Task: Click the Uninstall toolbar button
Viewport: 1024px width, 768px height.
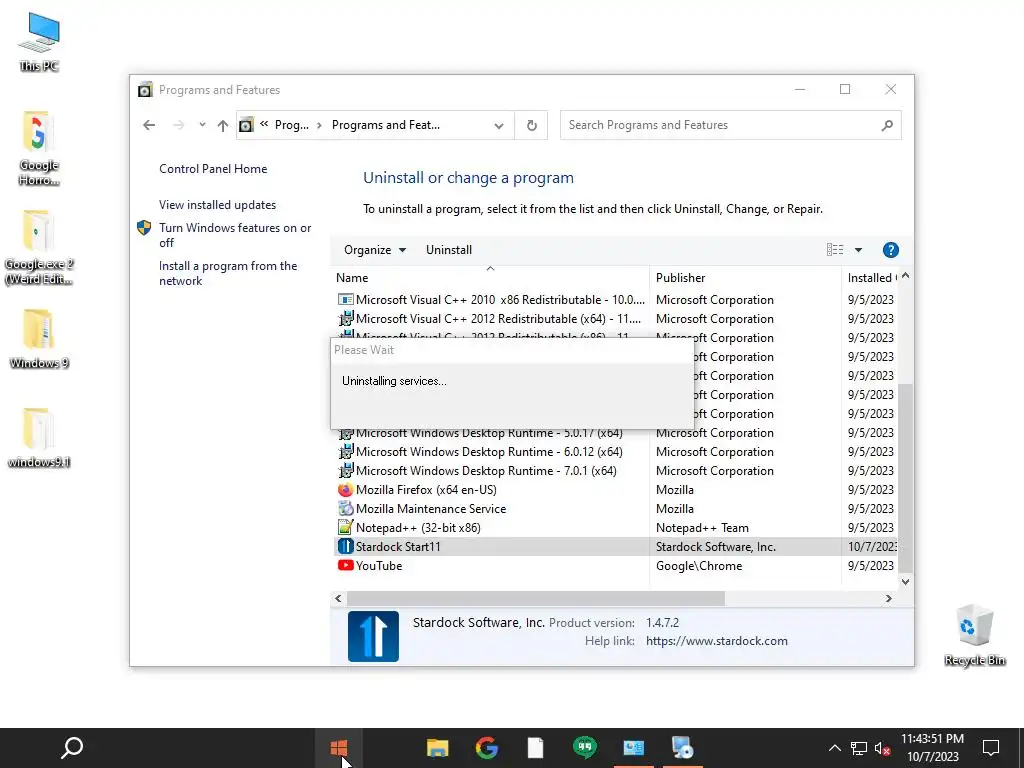Action: pyautogui.click(x=449, y=250)
